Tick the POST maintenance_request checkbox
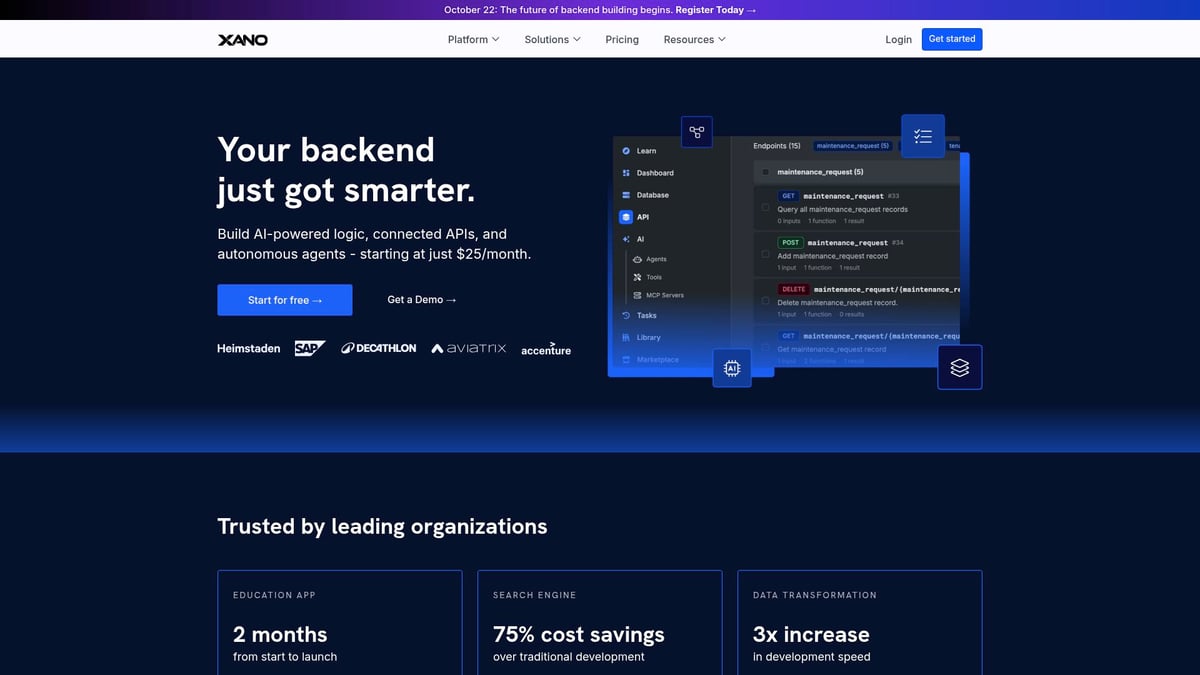This screenshot has height=675, width=1200. click(x=766, y=255)
